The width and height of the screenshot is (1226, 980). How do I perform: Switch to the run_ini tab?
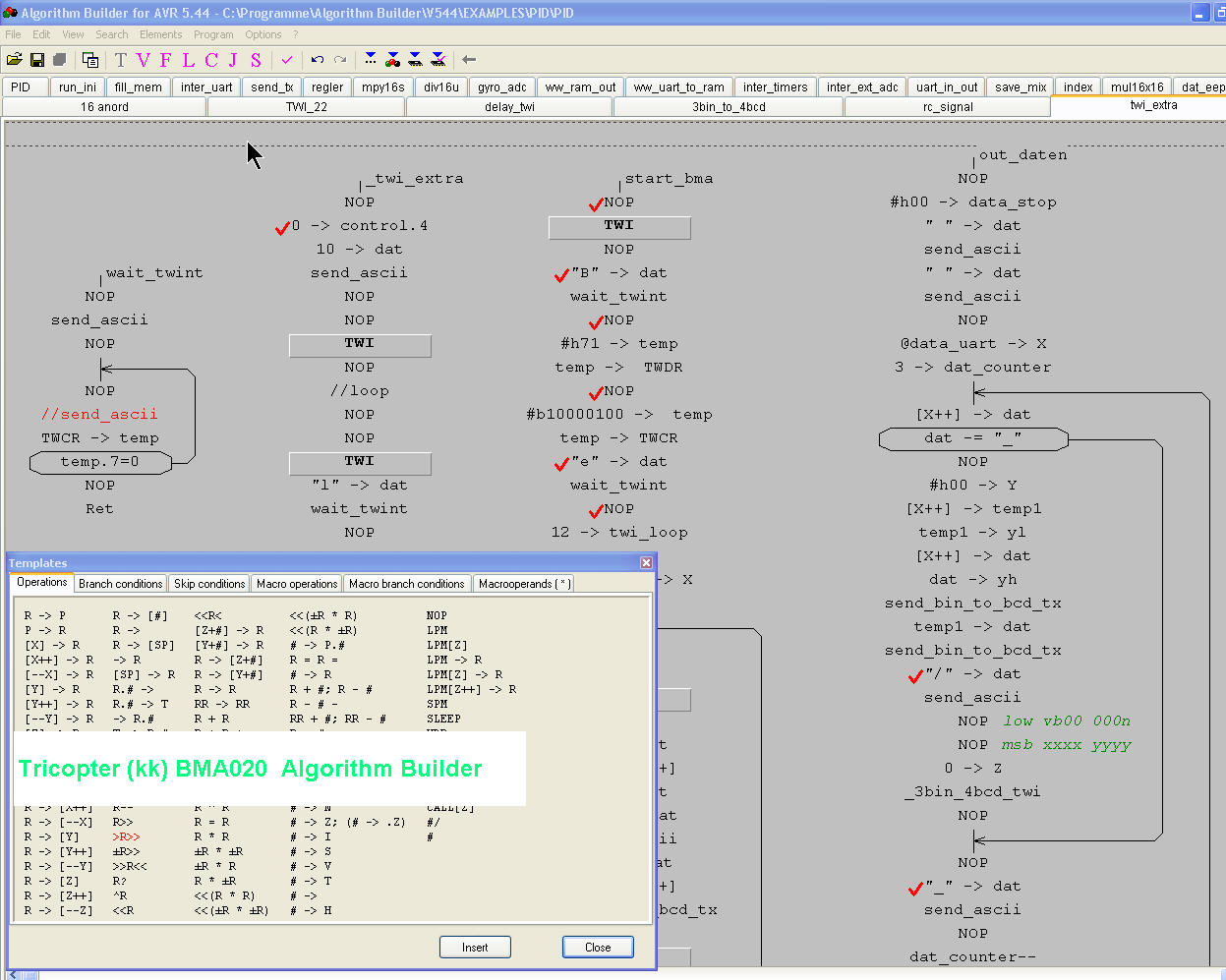pos(78,86)
